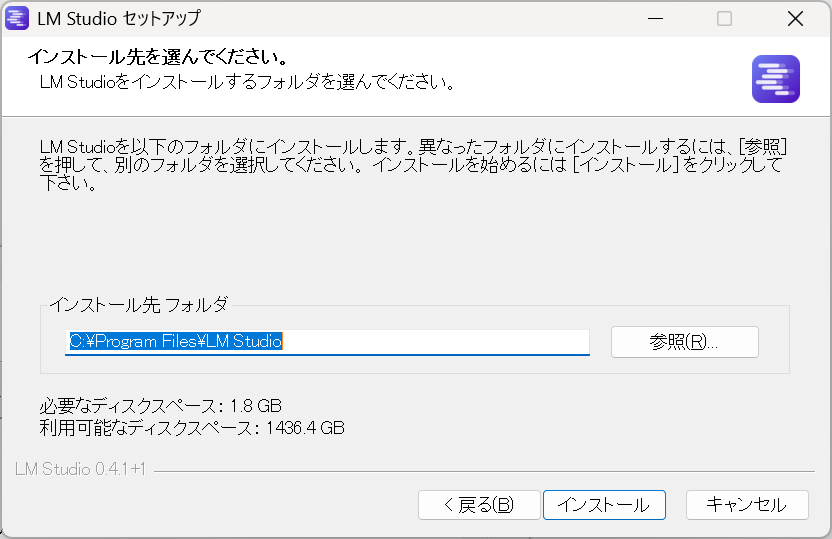Click the LM Studio icon in title bar

(x=17, y=18)
